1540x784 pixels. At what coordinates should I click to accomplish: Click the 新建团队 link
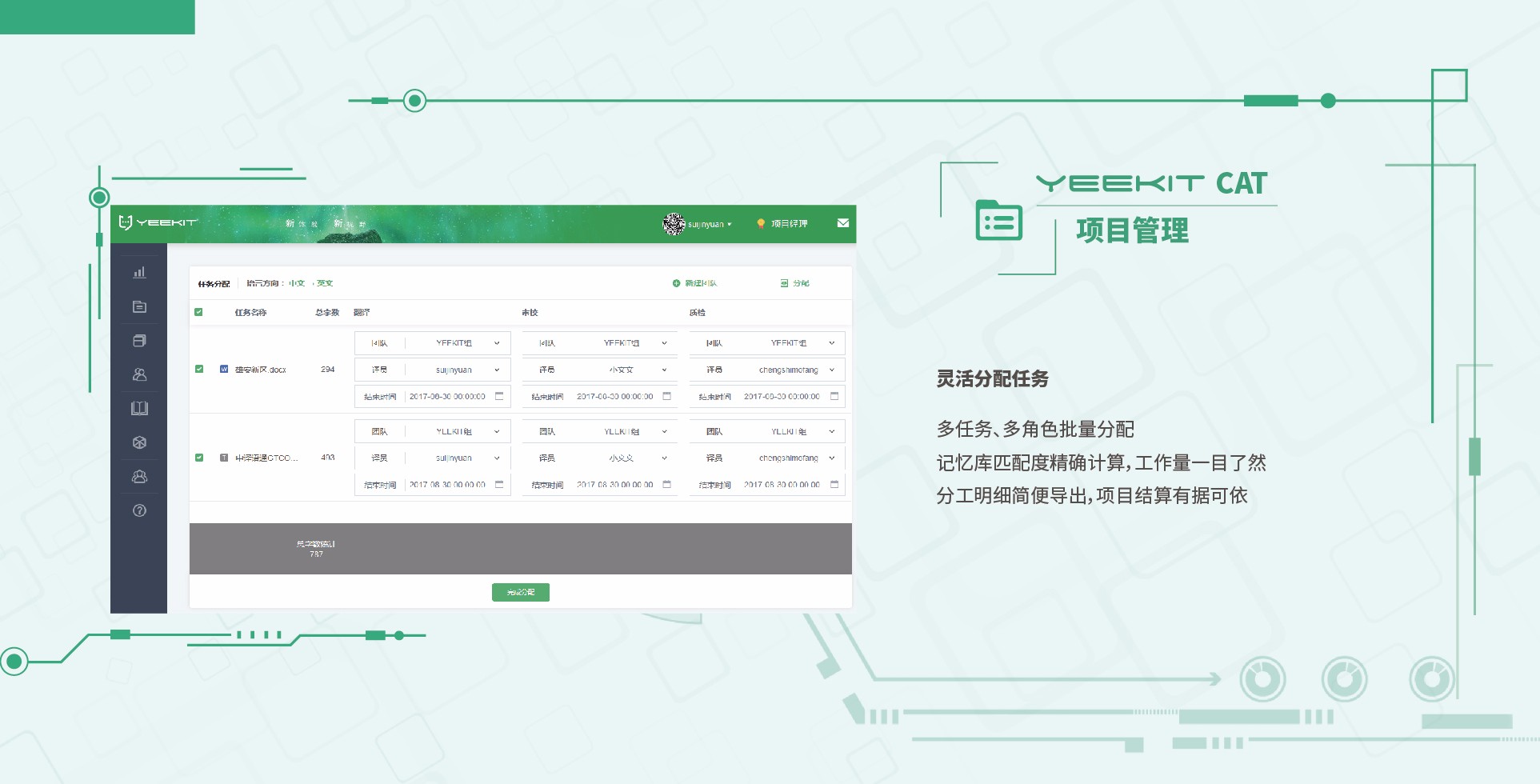pos(694,283)
